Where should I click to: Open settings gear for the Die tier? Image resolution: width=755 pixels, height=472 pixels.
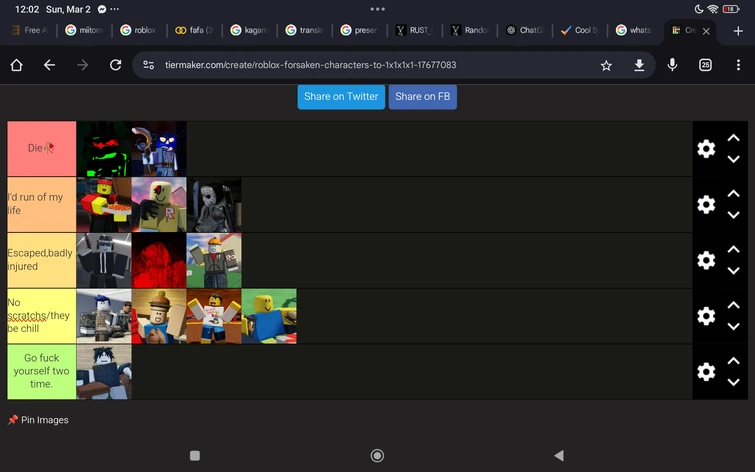coord(706,149)
